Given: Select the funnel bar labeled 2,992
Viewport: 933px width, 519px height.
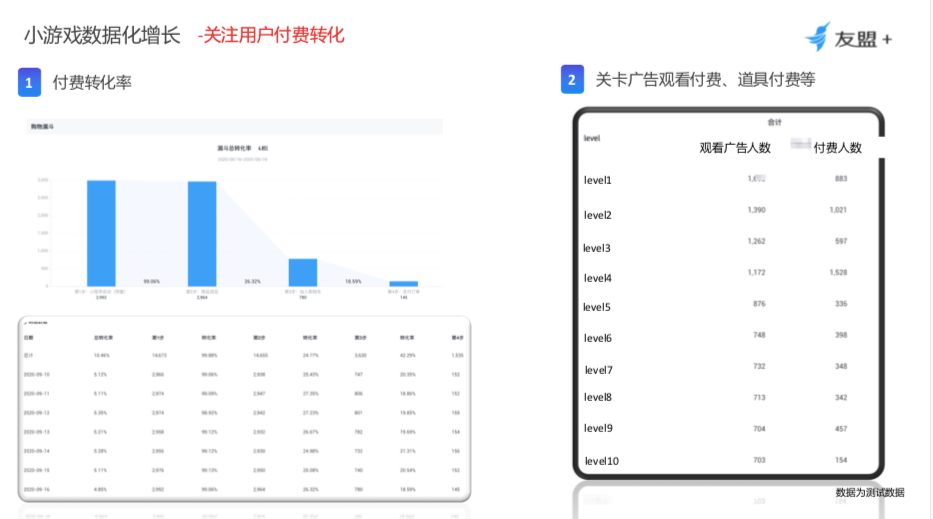Looking at the screenshot, I should coord(101,233).
